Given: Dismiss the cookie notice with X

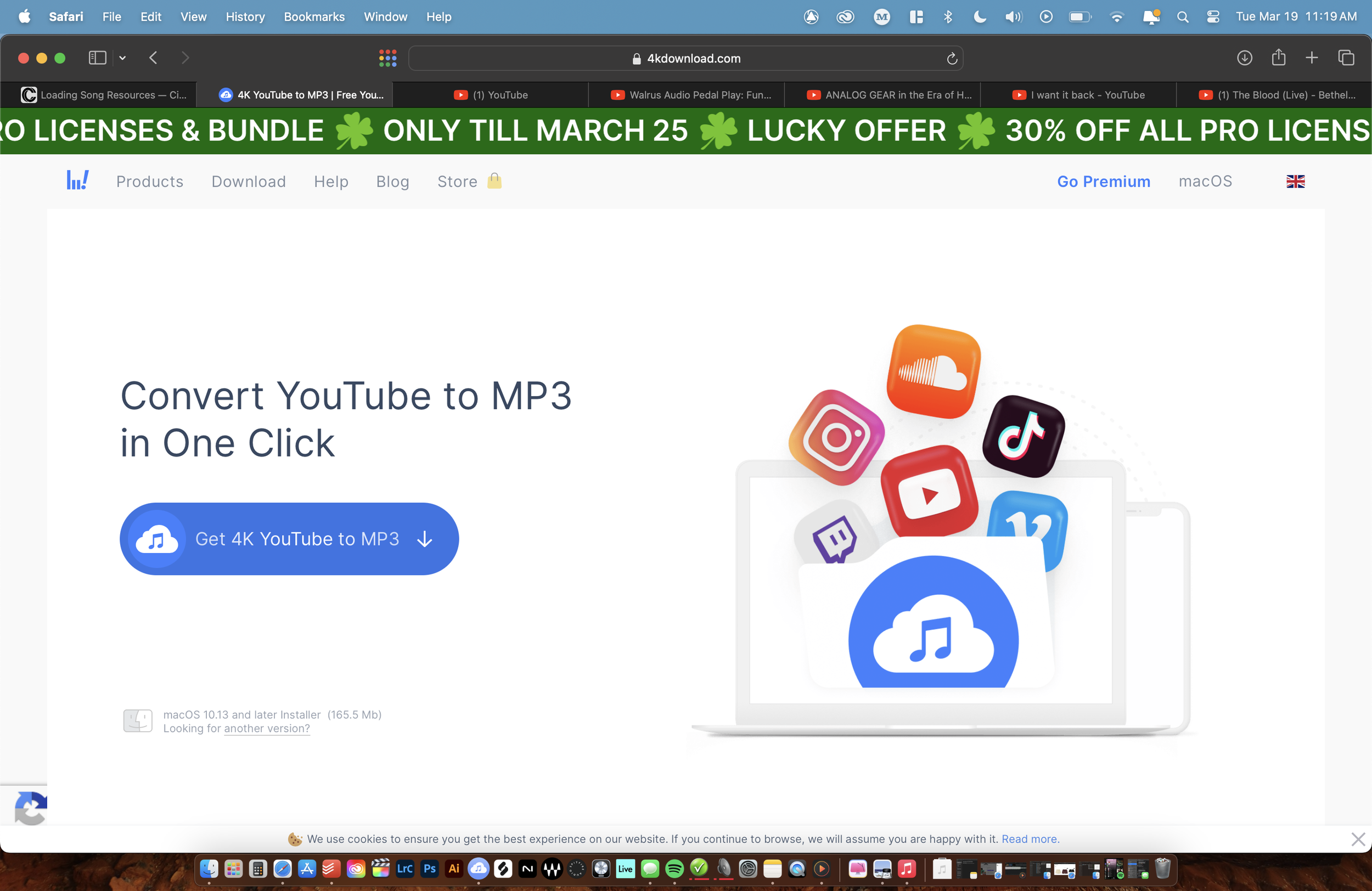Looking at the screenshot, I should coord(1358,838).
